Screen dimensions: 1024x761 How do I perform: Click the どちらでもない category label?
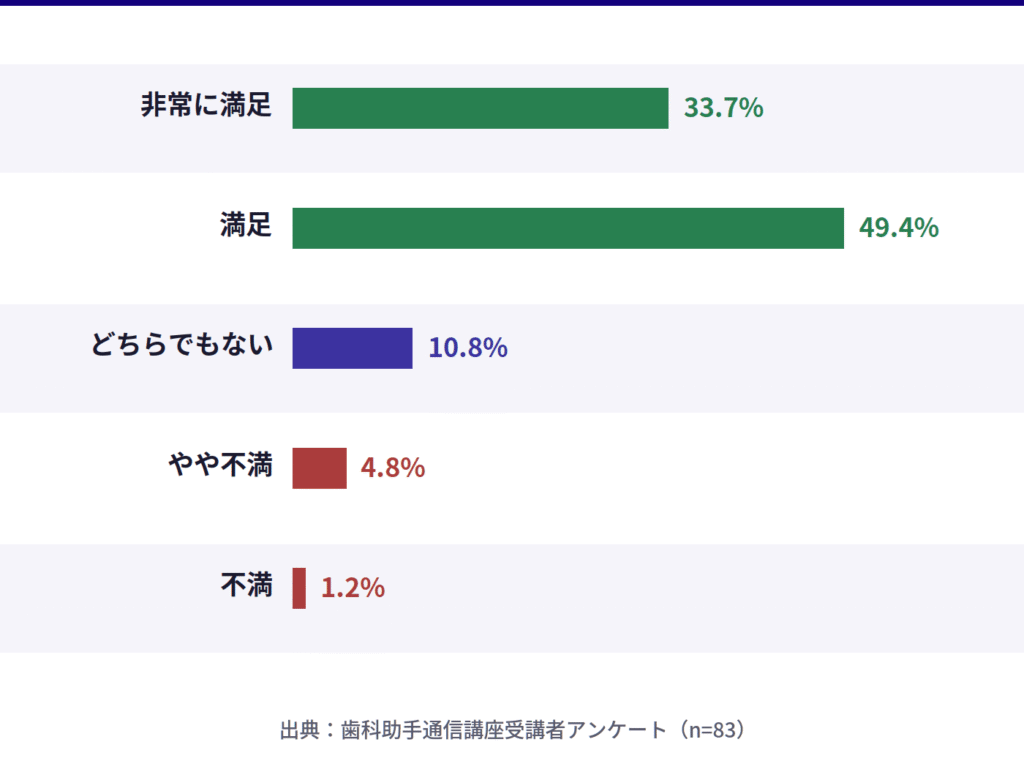pyautogui.click(x=181, y=347)
